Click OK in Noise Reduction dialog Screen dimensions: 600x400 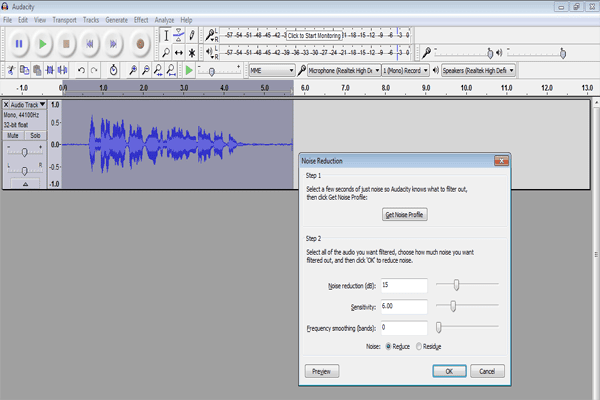[449, 371]
